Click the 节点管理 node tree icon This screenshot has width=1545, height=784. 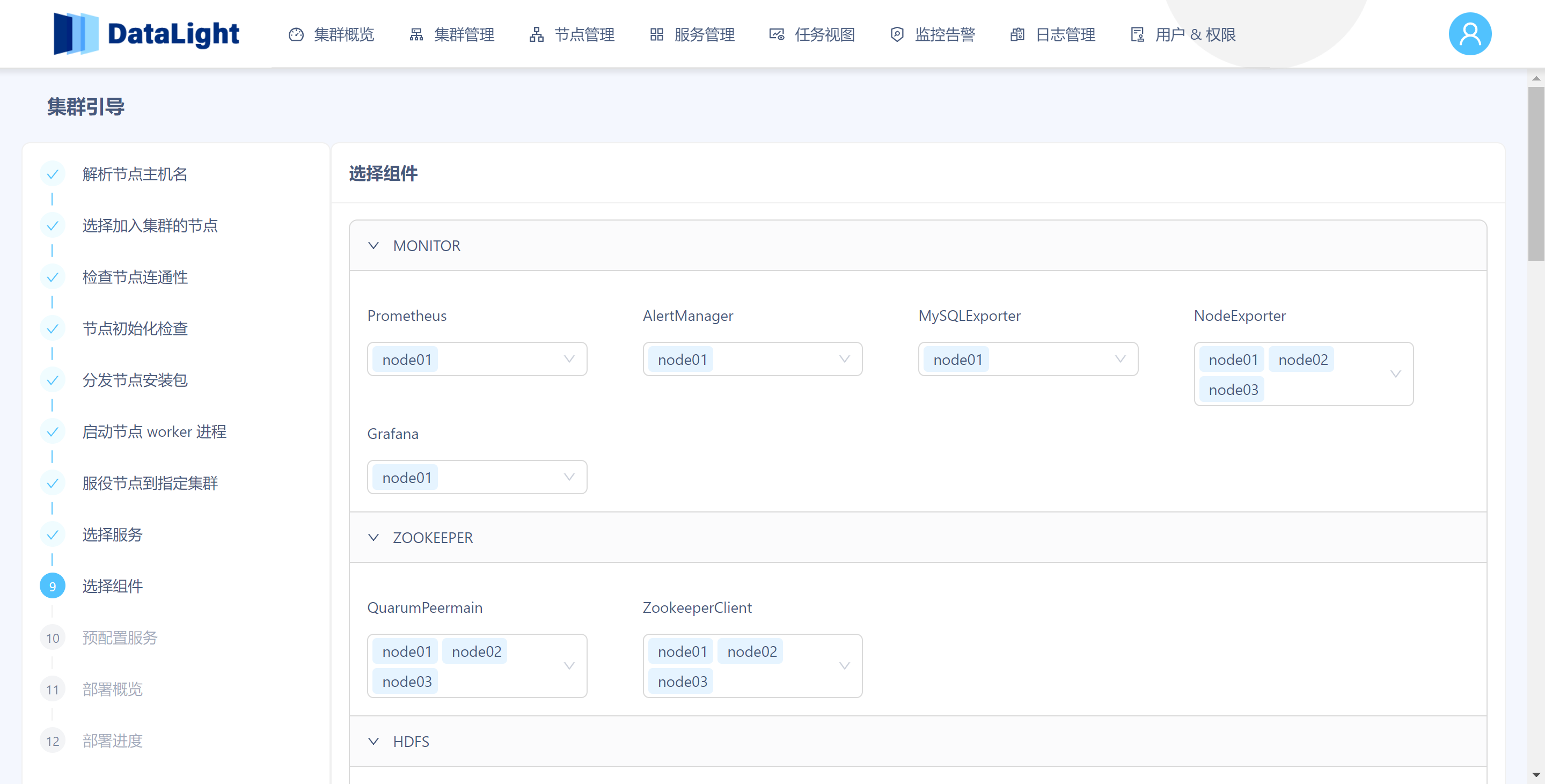click(536, 35)
